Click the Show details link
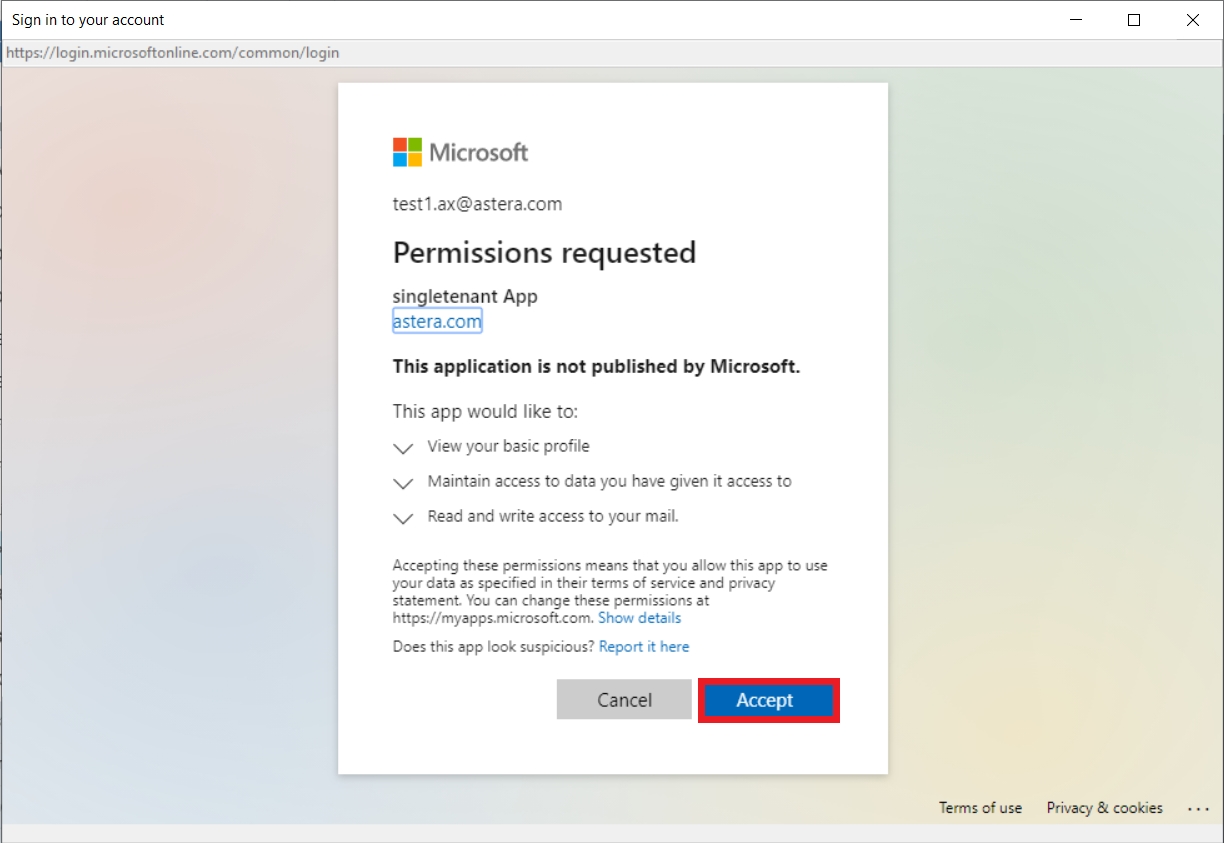 [639, 618]
